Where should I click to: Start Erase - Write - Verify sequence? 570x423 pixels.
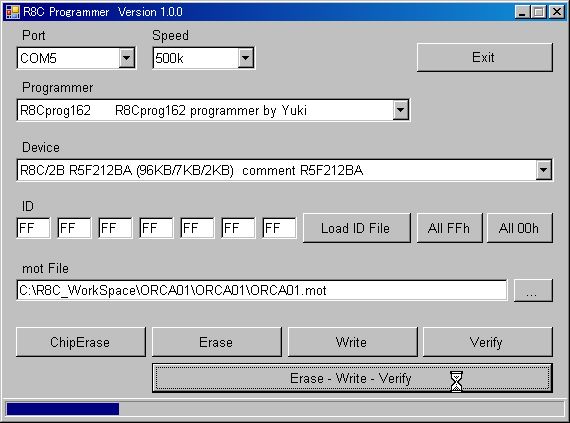(352, 378)
